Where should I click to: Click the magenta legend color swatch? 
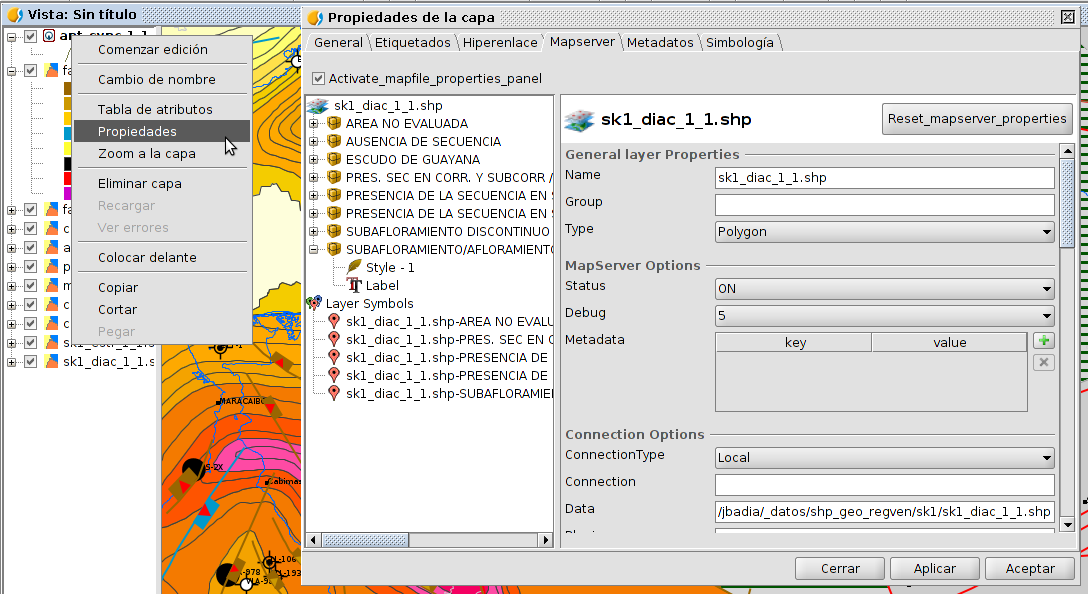tap(67, 193)
